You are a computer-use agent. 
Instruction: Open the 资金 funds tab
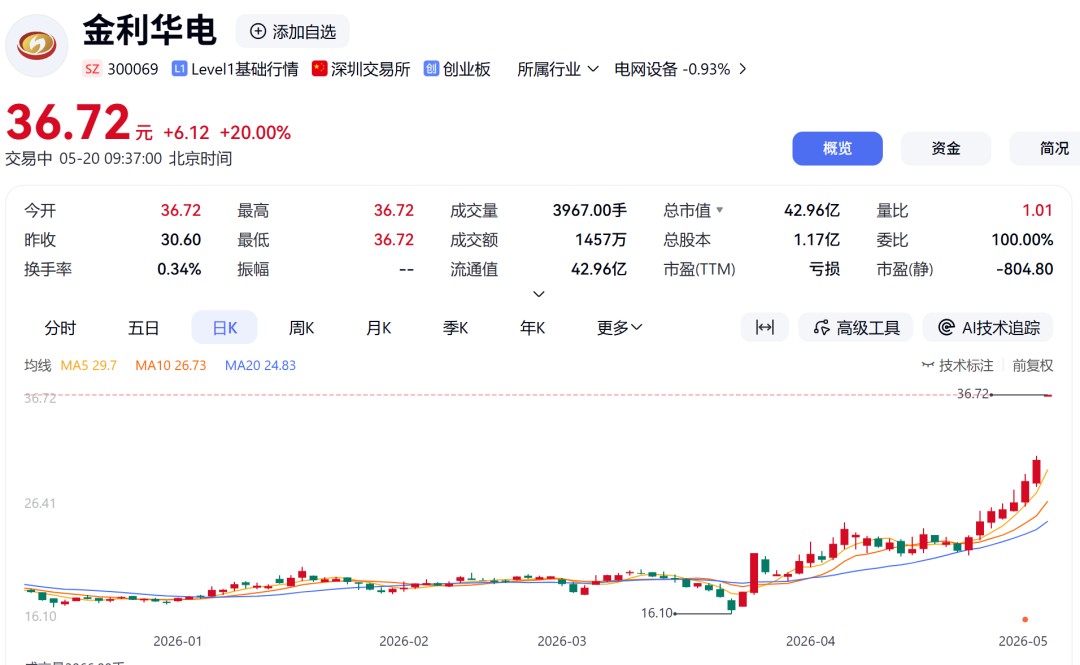(946, 148)
